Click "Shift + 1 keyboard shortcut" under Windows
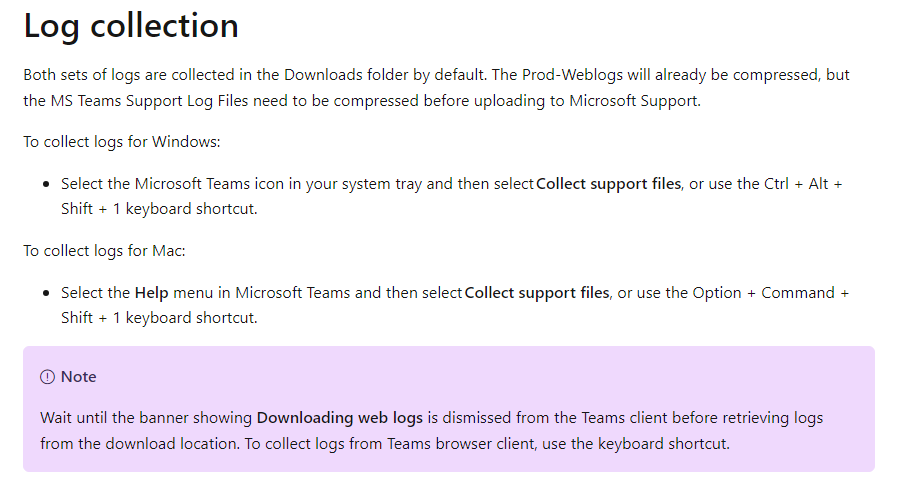 158,209
